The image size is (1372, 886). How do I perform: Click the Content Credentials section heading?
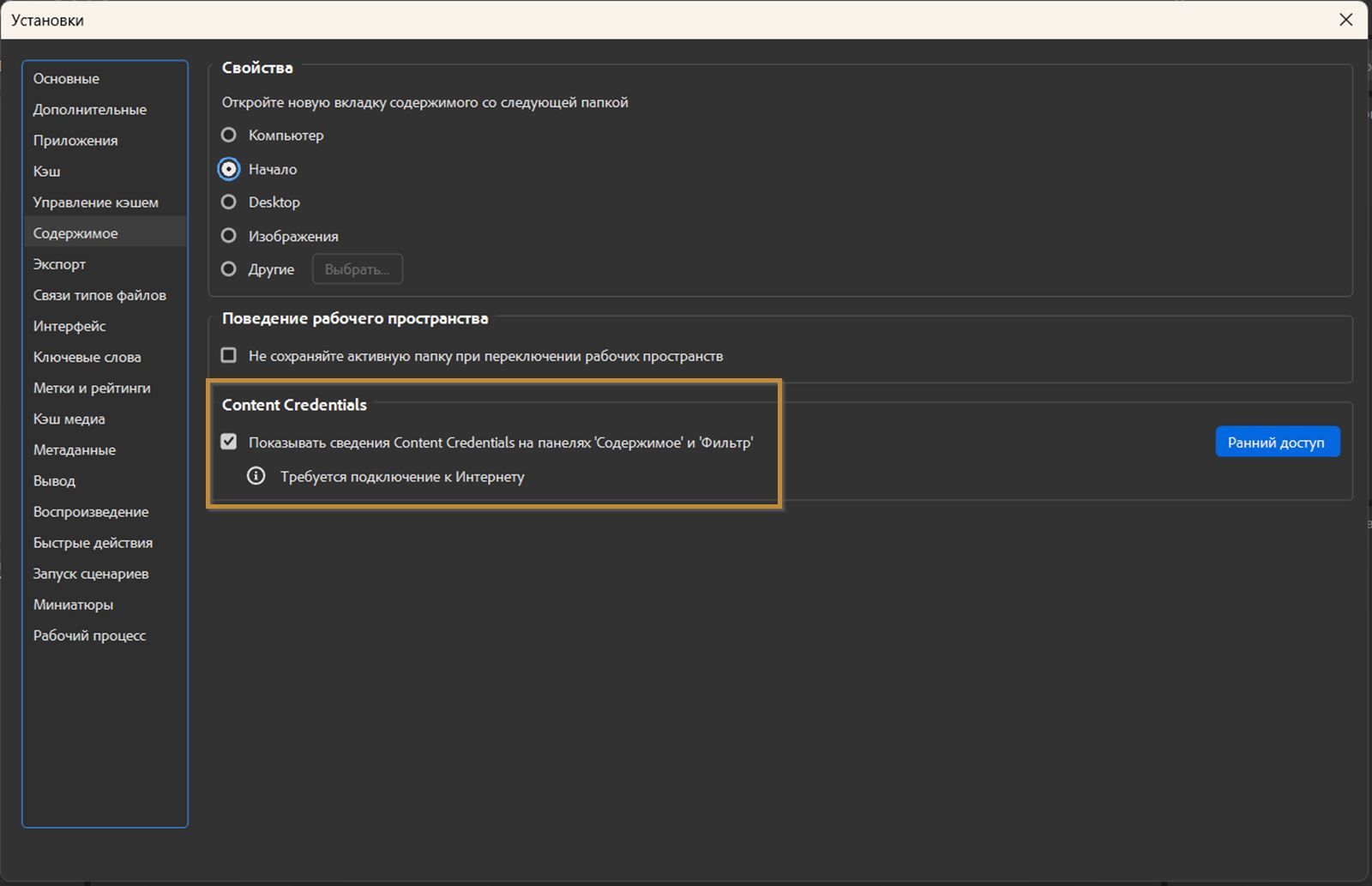pyautogui.click(x=294, y=404)
